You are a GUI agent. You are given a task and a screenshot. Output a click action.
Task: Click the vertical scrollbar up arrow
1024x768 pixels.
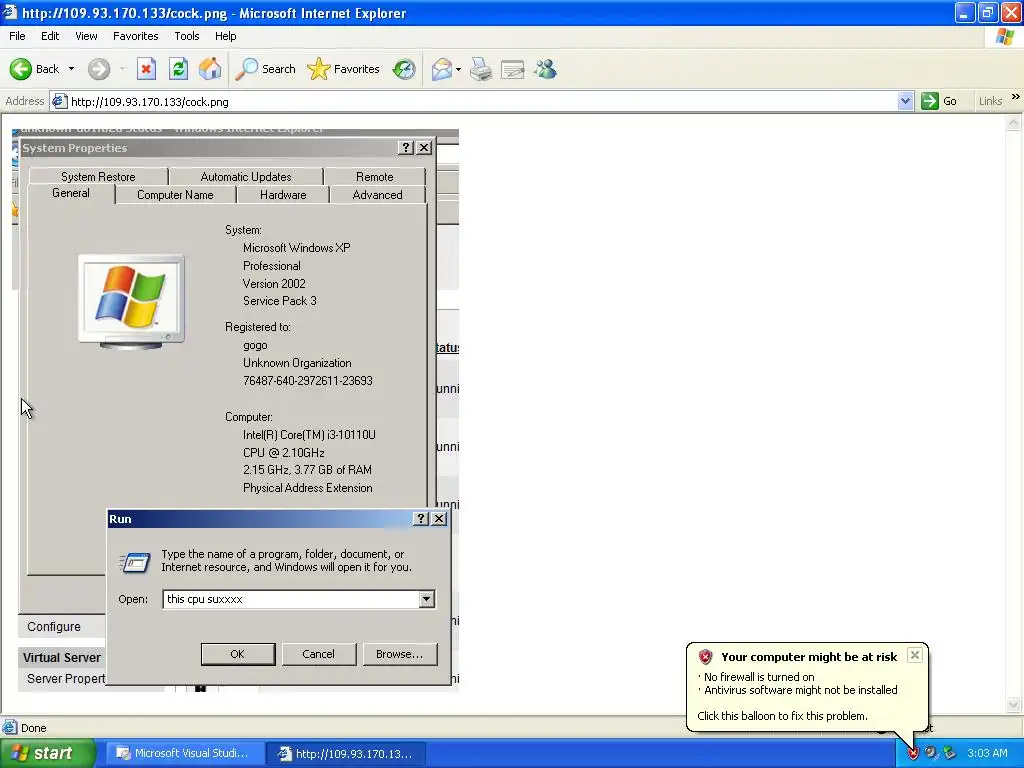point(1014,122)
